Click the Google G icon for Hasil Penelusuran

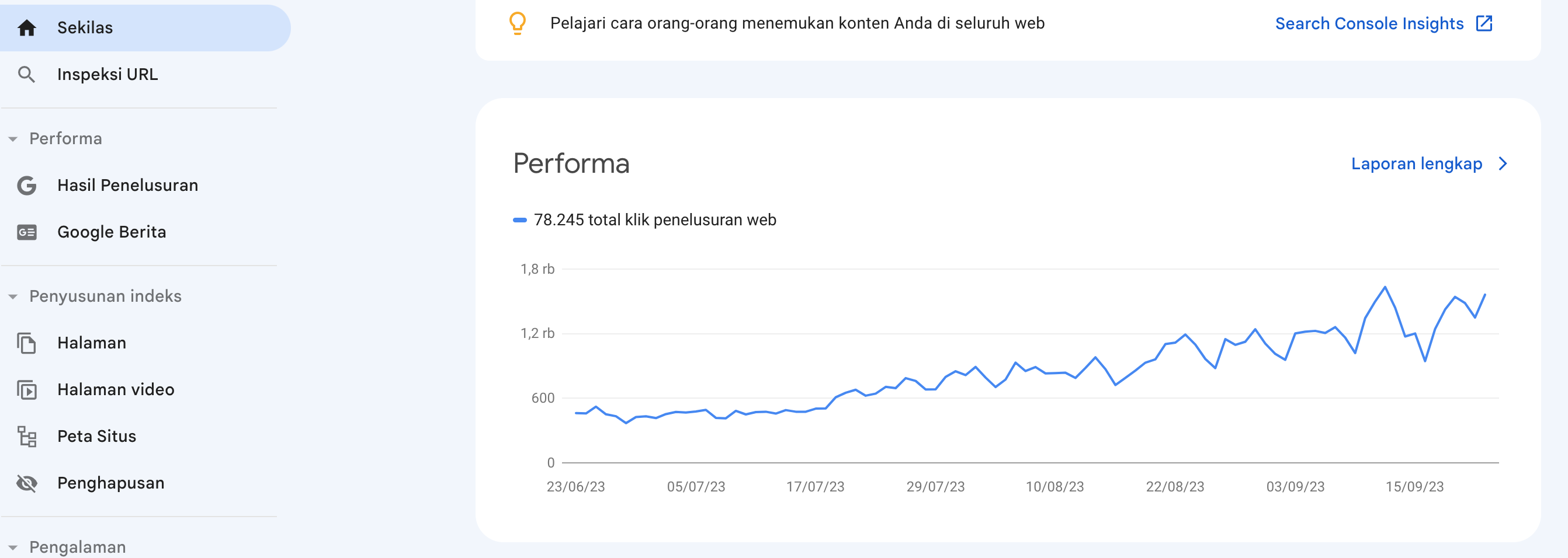[27, 186]
